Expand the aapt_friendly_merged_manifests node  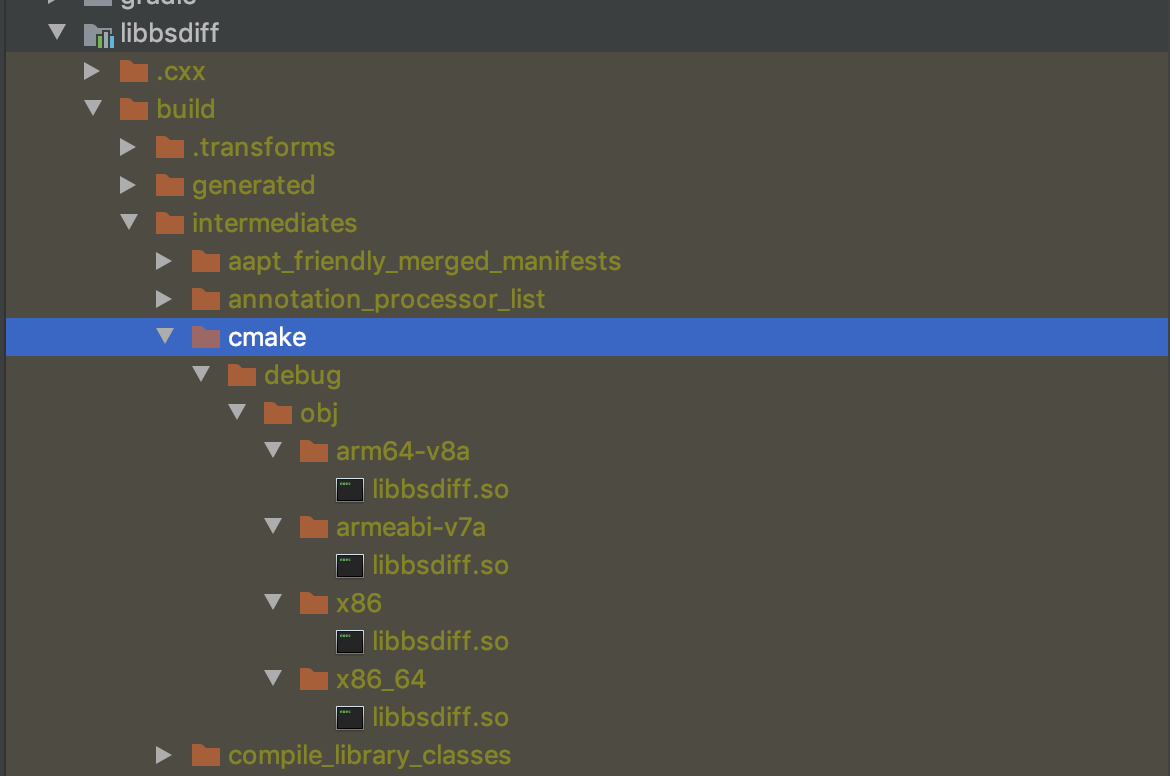pos(165,261)
